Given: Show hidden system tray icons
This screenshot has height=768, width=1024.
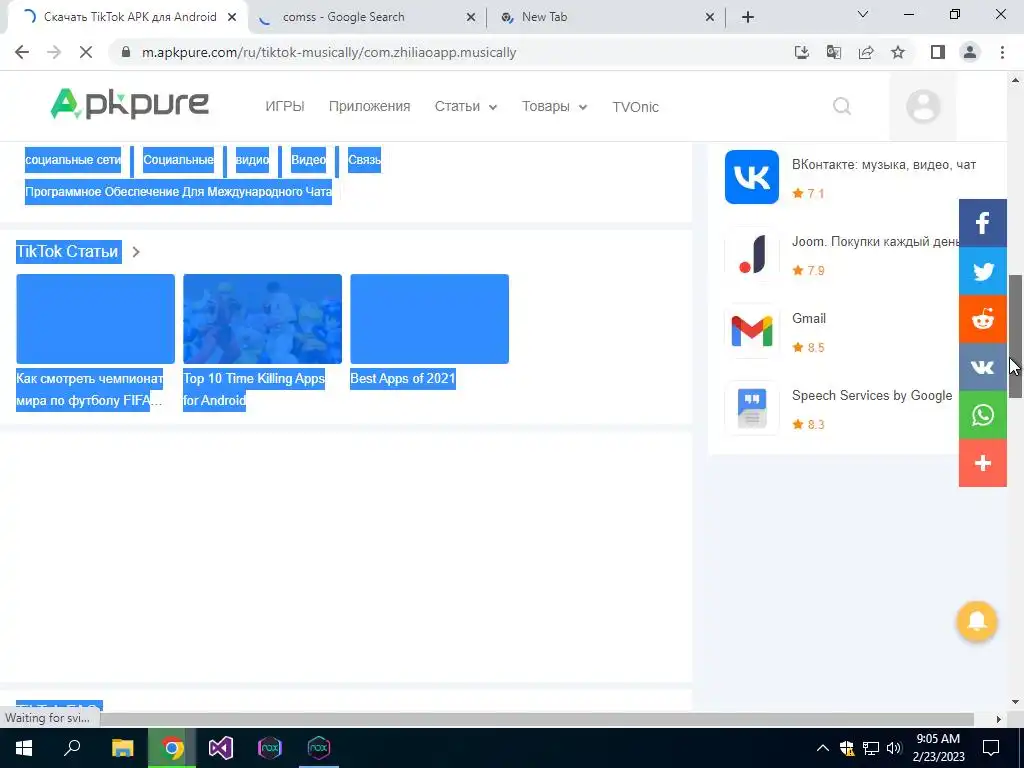Looking at the screenshot, I should pyautogui.click(x=823, y=748).
